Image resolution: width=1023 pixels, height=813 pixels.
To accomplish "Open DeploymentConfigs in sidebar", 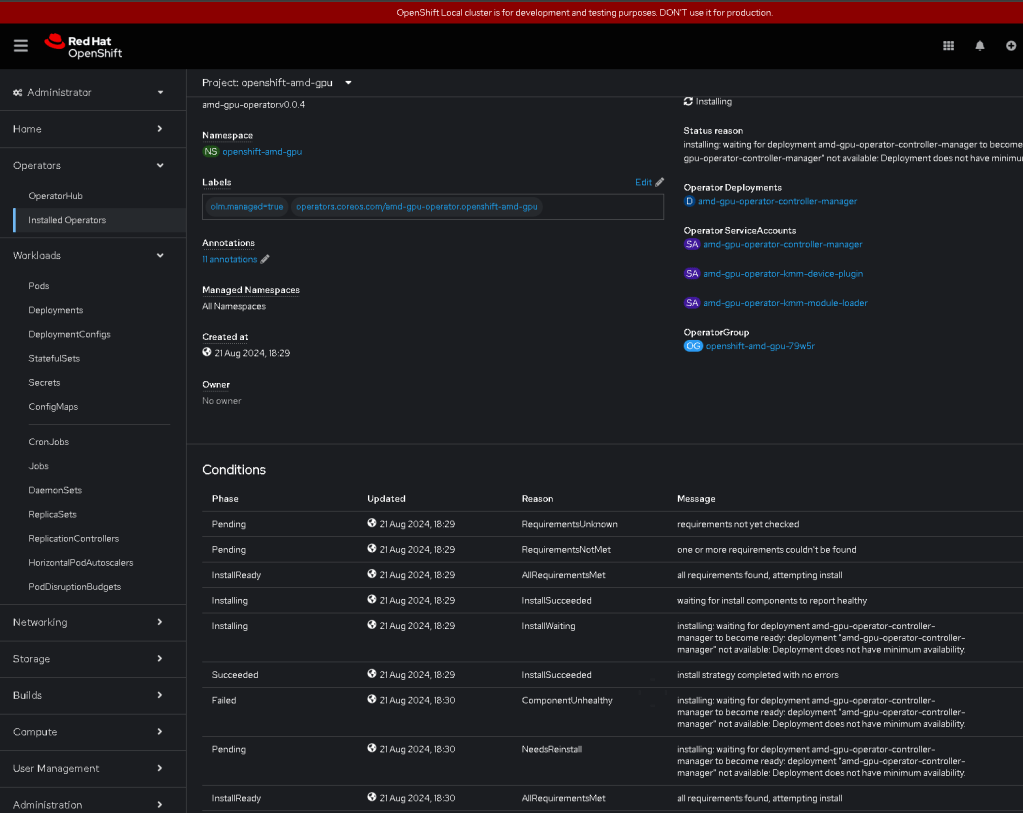I will click(x=70, y=334).
